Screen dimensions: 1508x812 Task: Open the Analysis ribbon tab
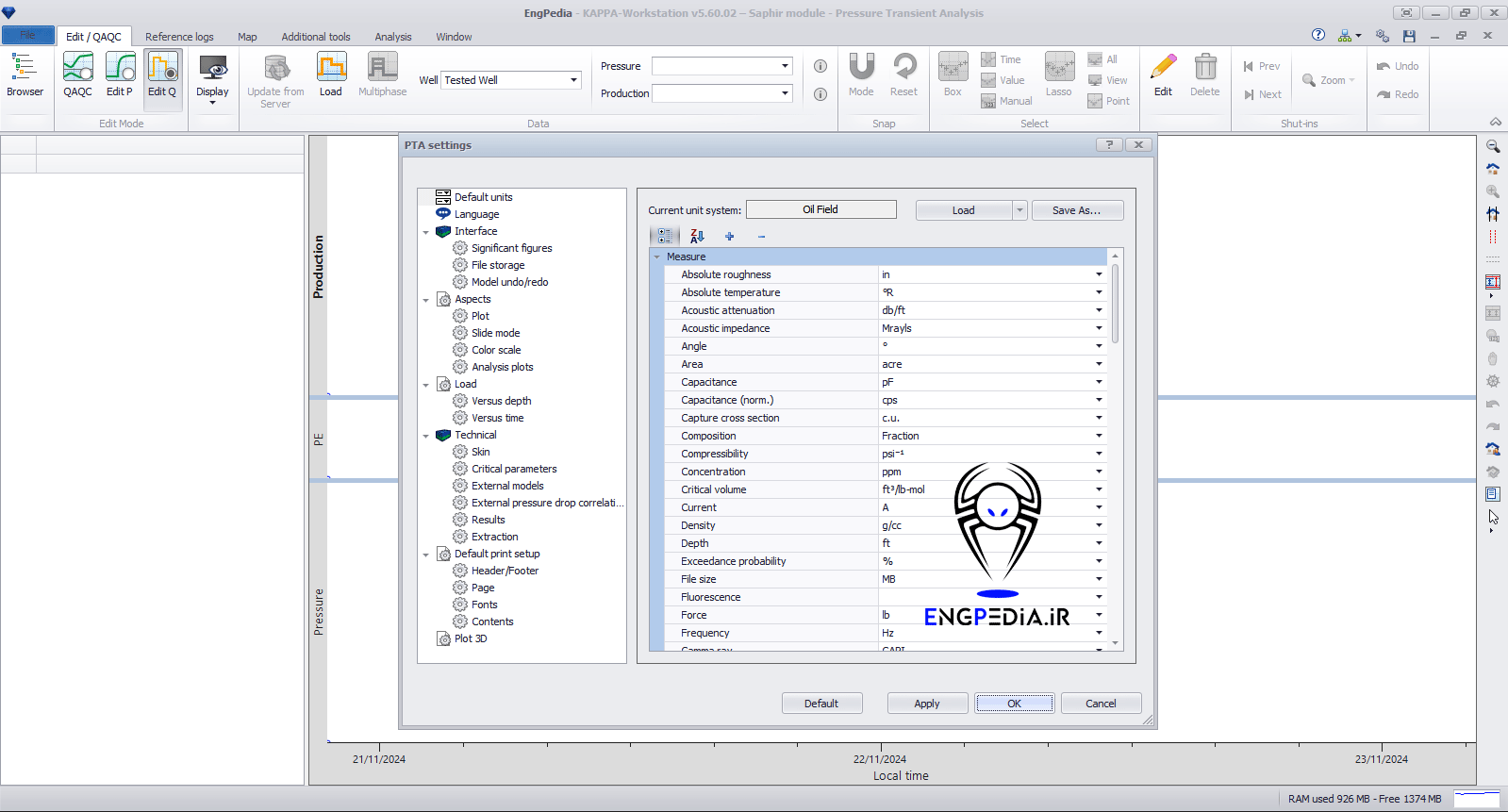pyautogui.click(x=393, y=37)
